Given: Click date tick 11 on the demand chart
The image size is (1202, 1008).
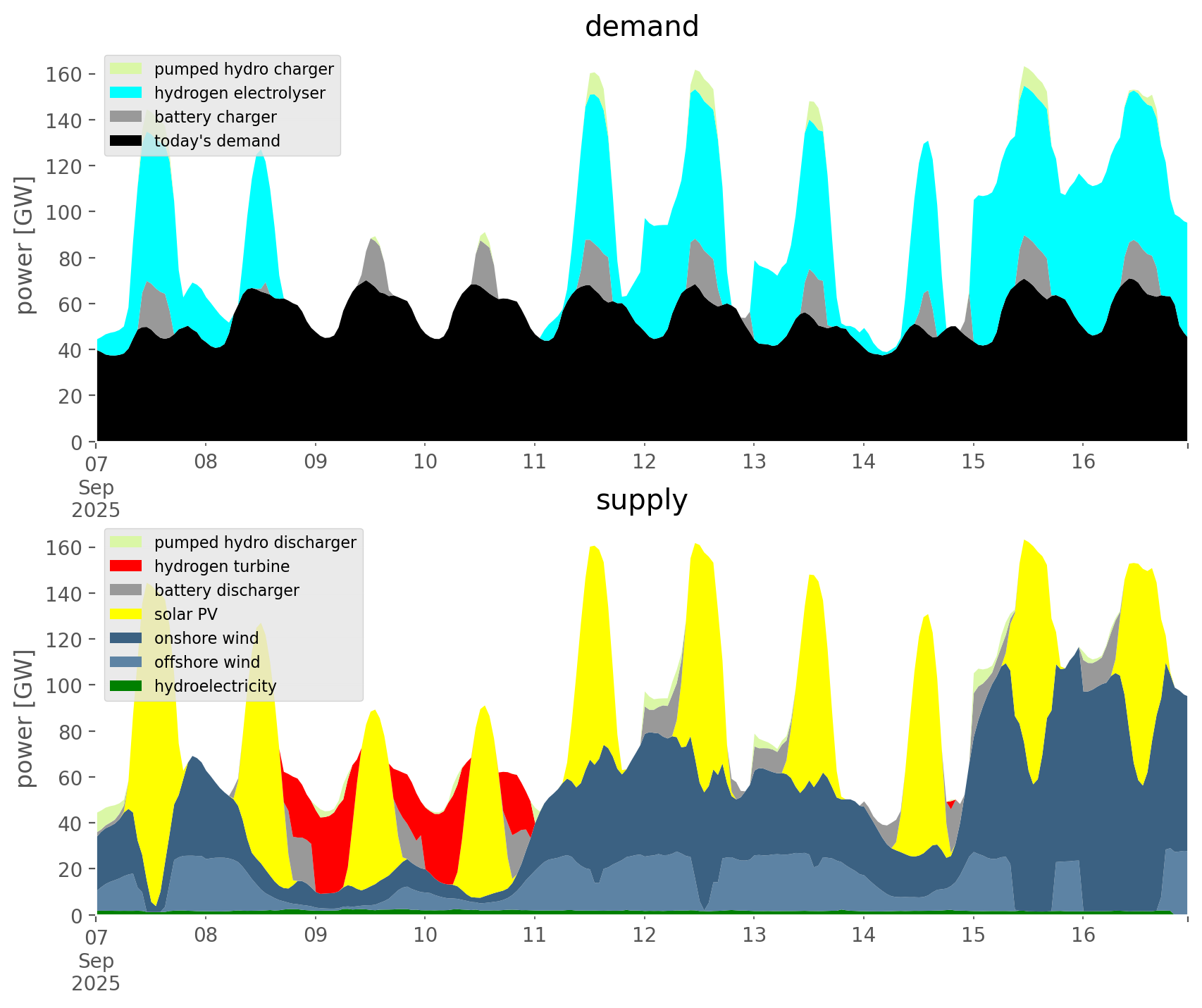Looking at the screenshot, I should (535, 462).
